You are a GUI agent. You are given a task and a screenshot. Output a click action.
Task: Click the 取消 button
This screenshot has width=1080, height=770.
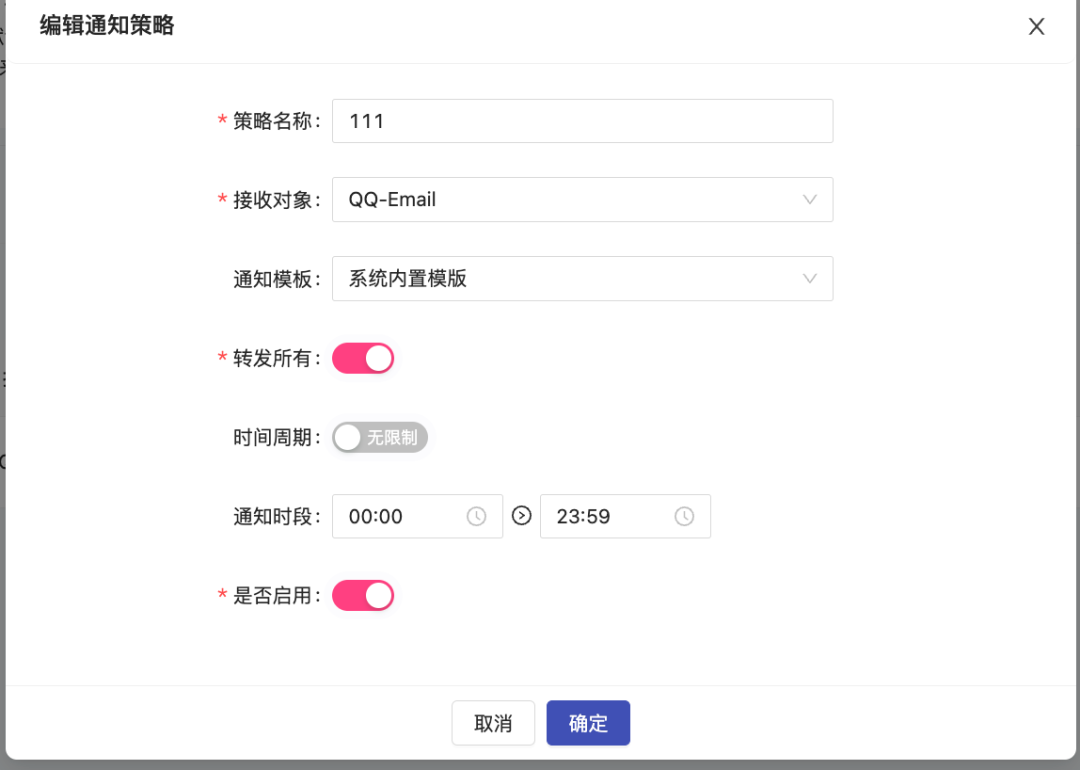[493, 723]
